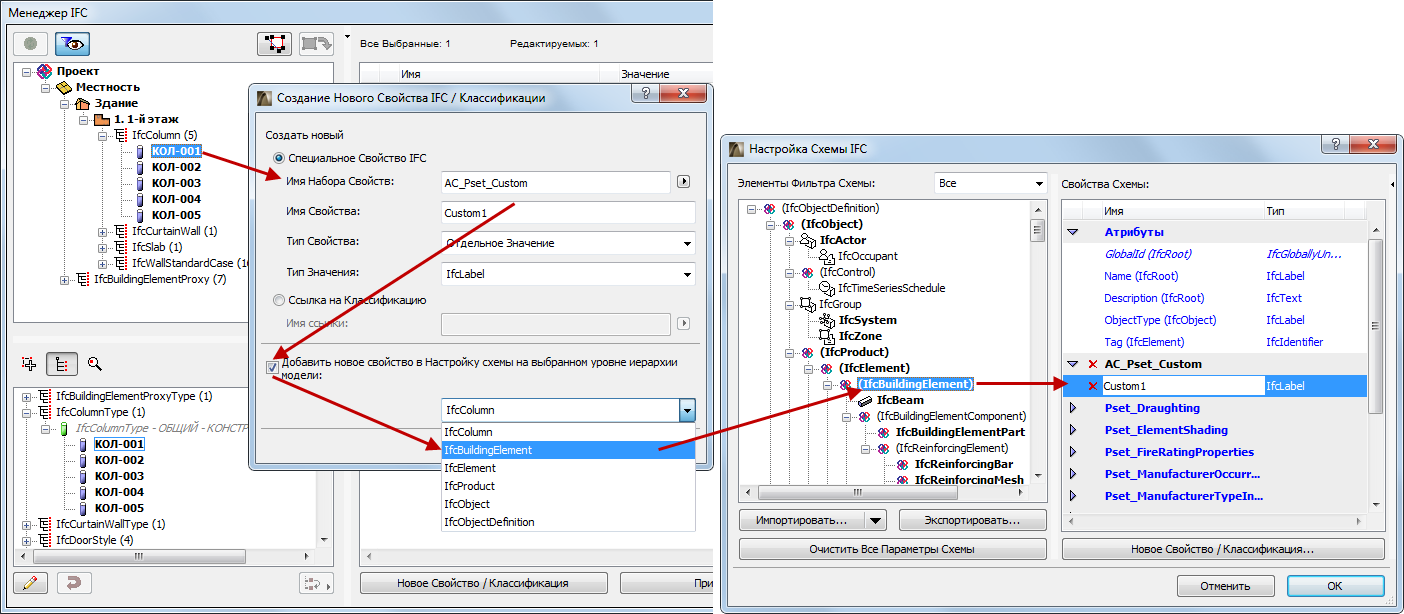1404x614 pixels.
Task: Click the magnifier search icon above lower tree
Action: point(94,364)
